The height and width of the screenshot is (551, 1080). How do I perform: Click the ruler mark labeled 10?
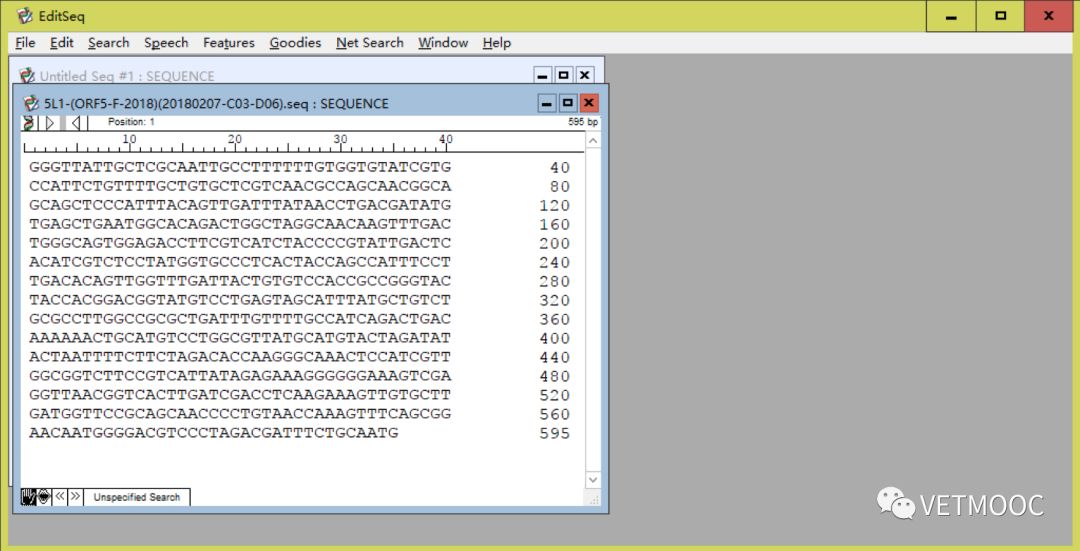click(x=129, y=139)
